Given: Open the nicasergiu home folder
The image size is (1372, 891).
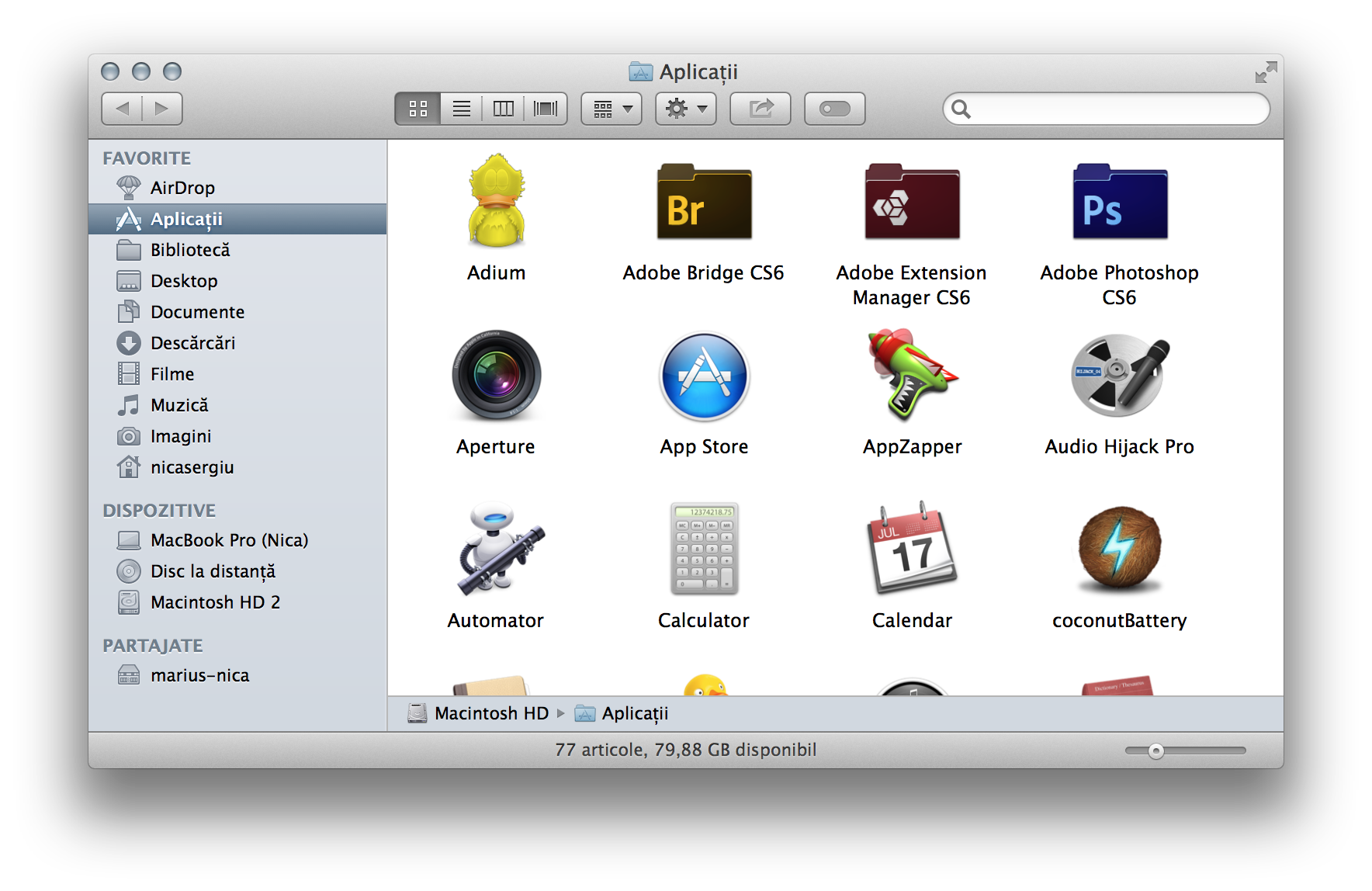Looking at the screenshot, I should (x=237, y=467).
